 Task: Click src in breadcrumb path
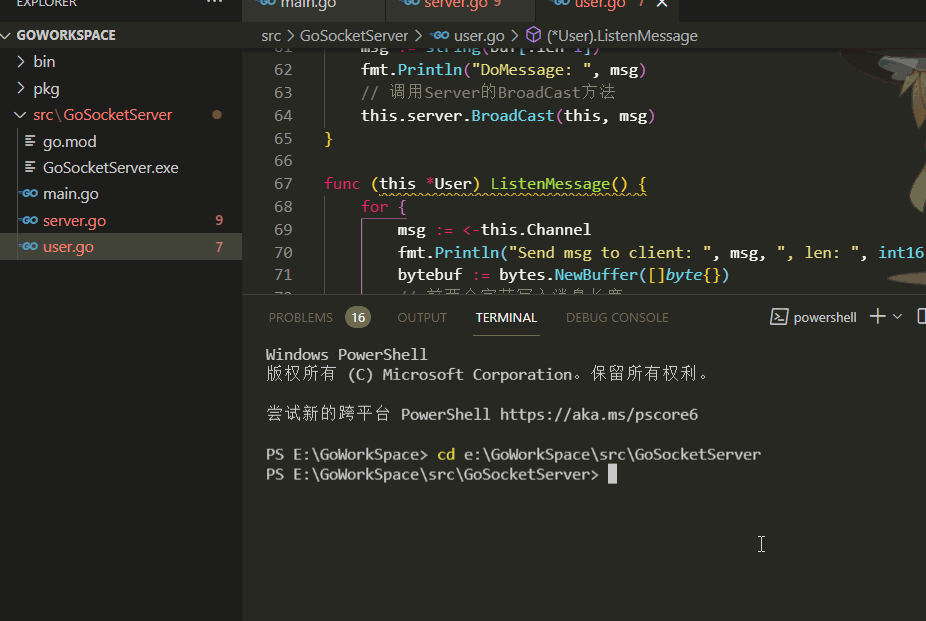pos(271,36)
